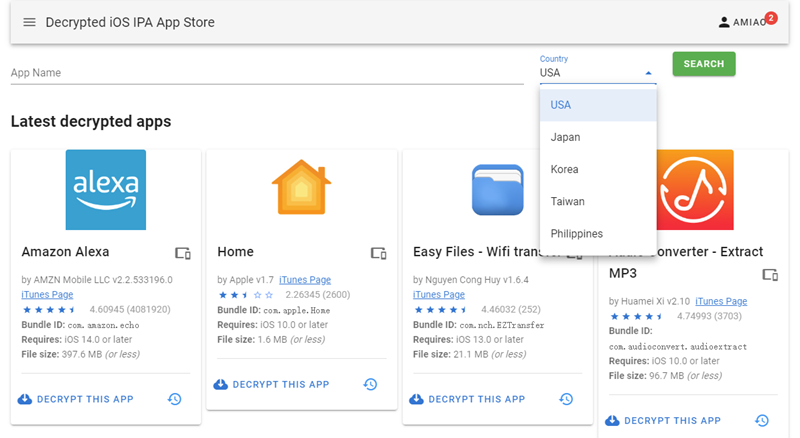Decrypt the Easy Files app
This screenshot has width=800, height=438.
click(x=467, y=399)
